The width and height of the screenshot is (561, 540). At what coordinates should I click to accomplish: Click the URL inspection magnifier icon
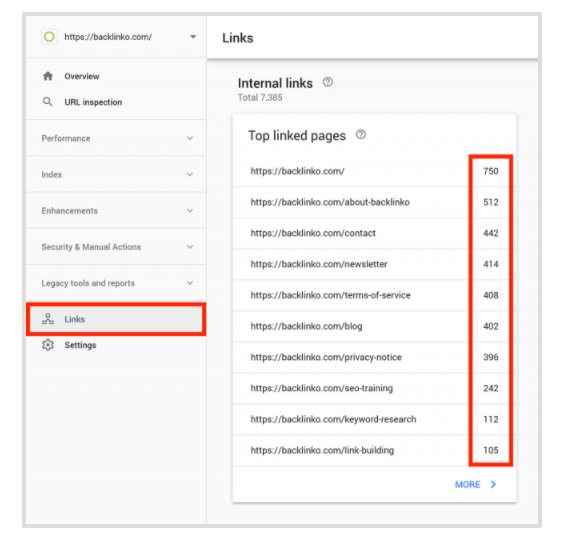[x=48, y=102]
